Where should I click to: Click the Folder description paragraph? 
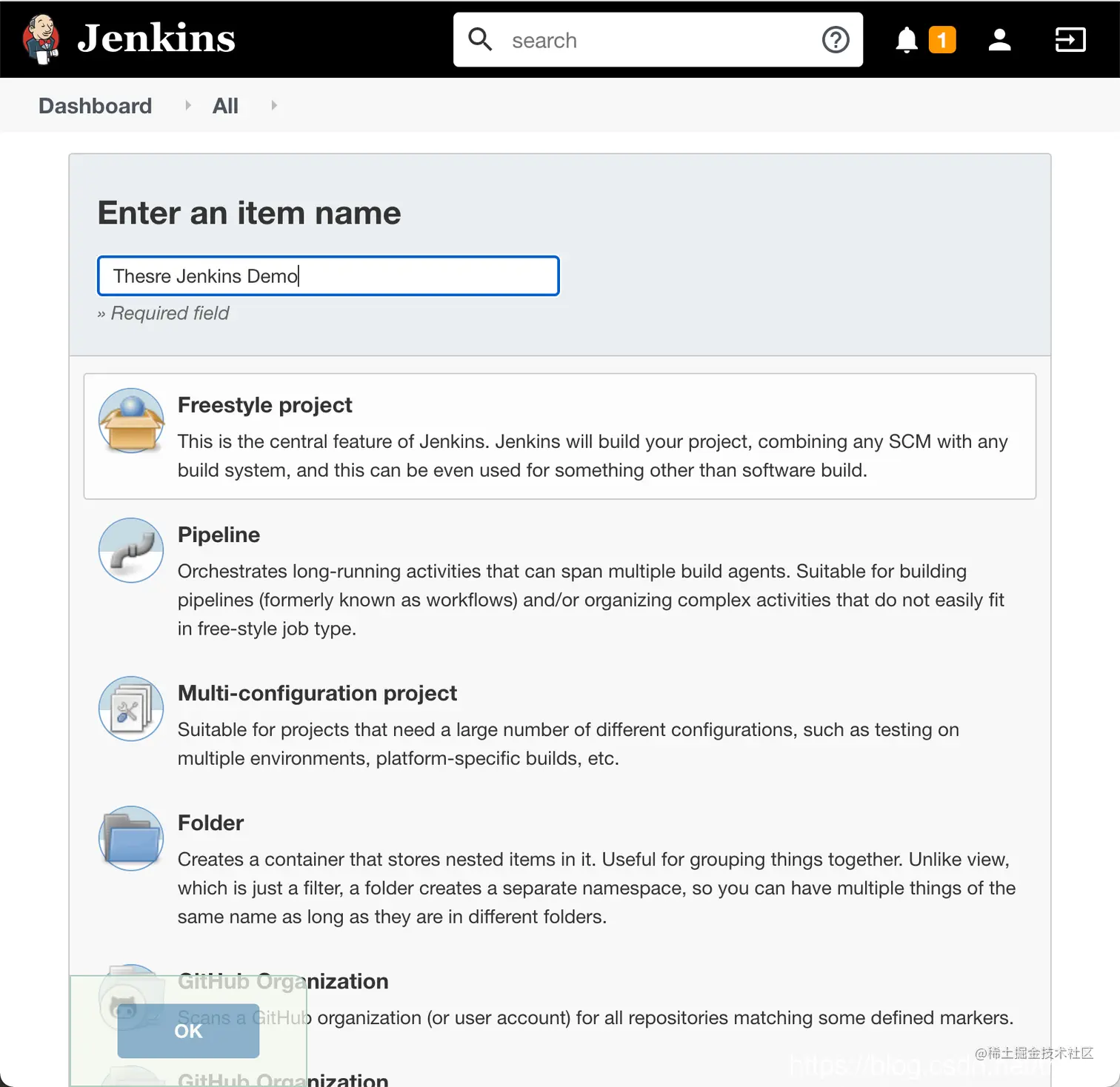pos(596,888)
